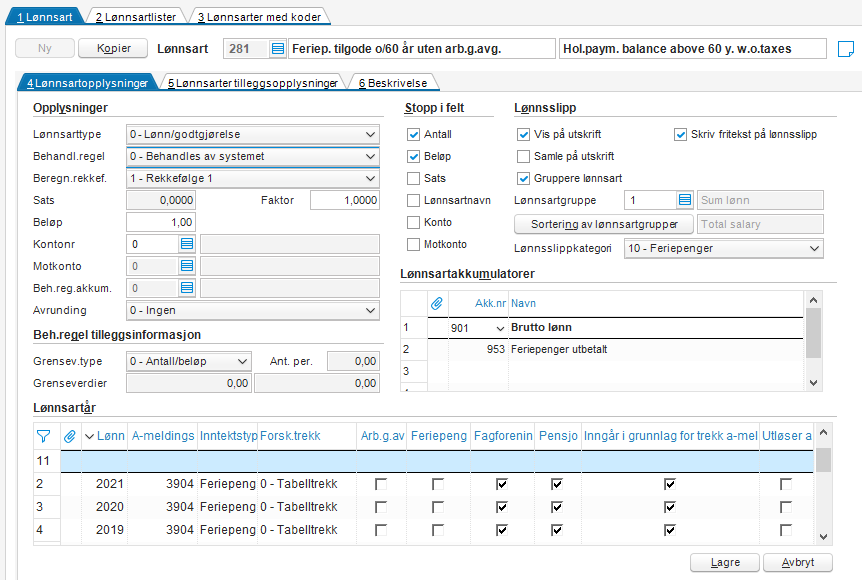Toggle Utløser checkbox for year 2019
Viewport: 862px width, 580px height.
point(786,530)
